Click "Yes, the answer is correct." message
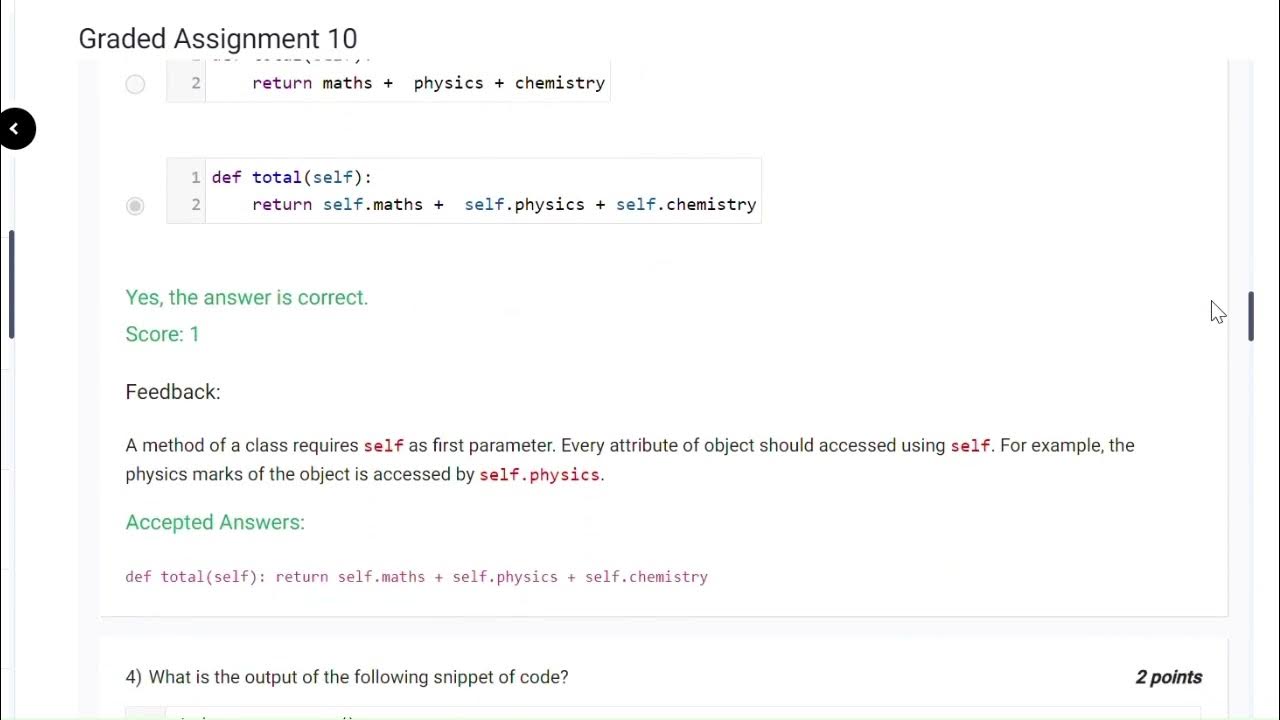Screen dimensions: 1280x720 pos(246,297)
